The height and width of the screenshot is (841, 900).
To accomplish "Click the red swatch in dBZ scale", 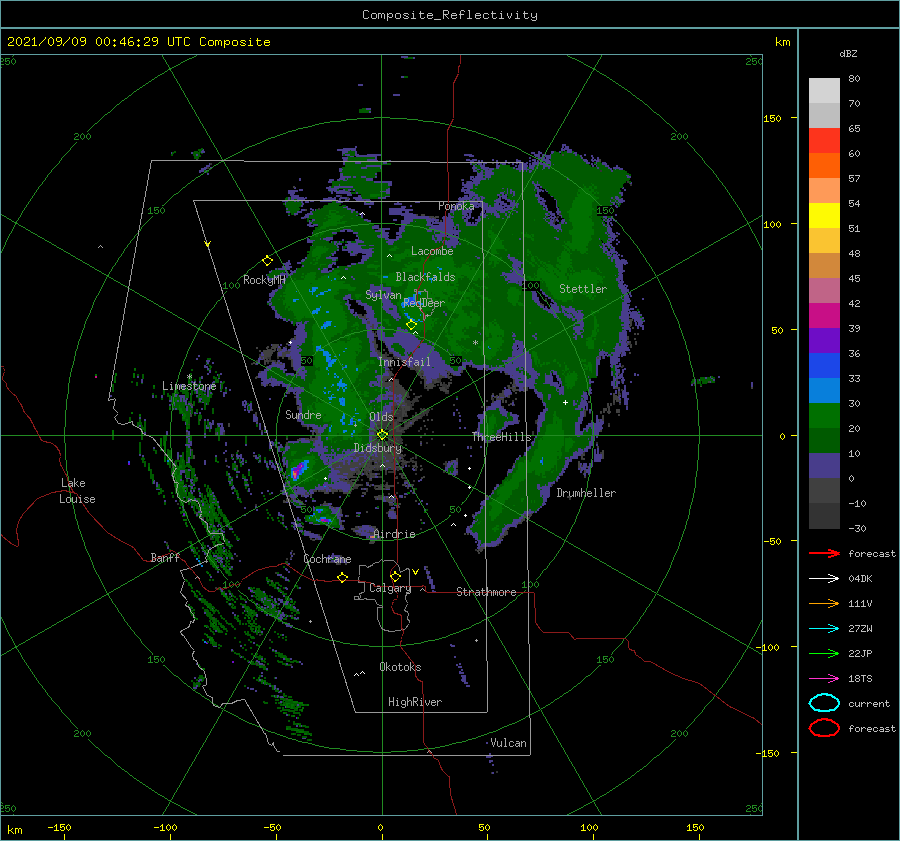I will click(x=824, y=141).
